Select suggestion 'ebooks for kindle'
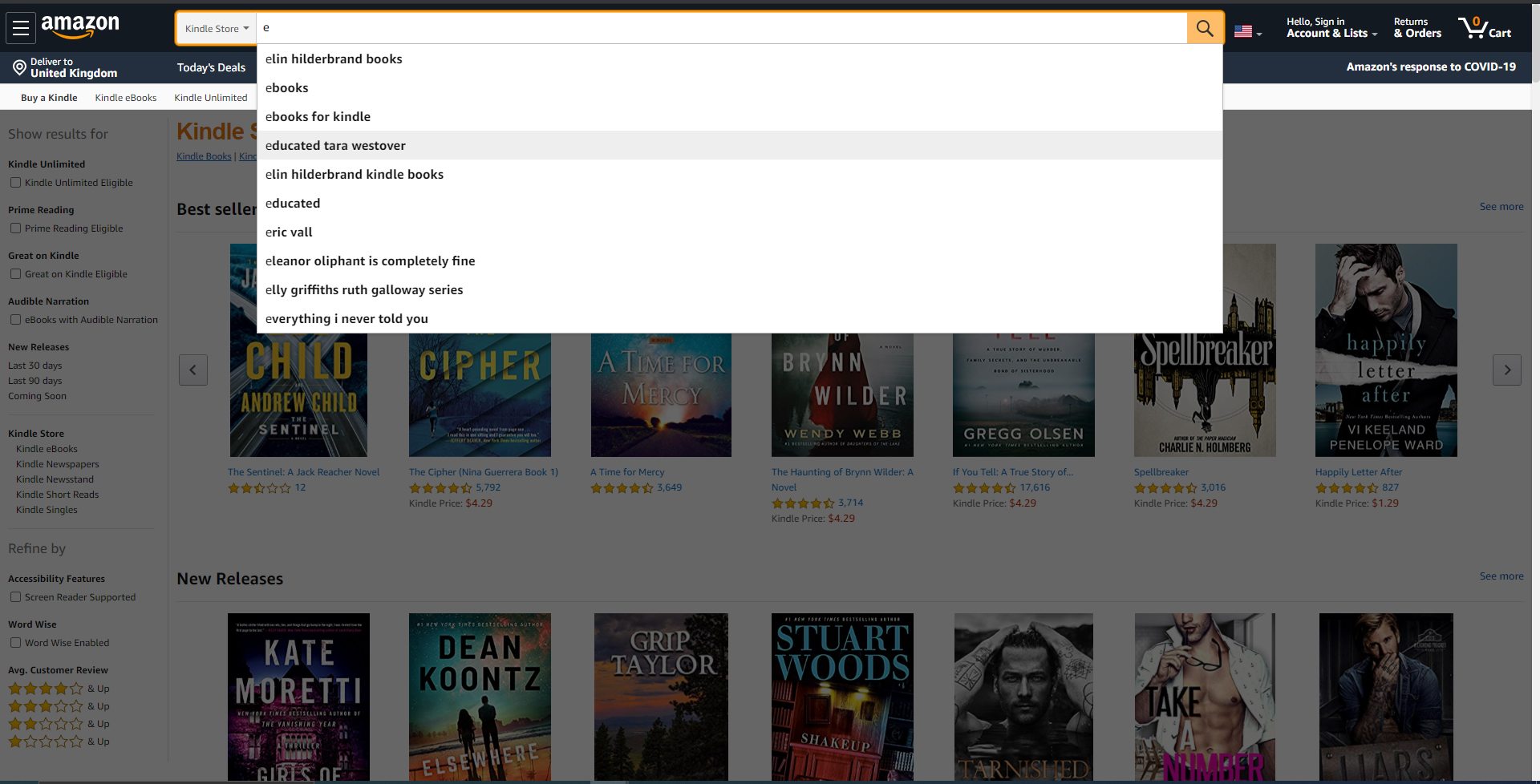This screenshot has height=784, width=1540. pos(740,116)
